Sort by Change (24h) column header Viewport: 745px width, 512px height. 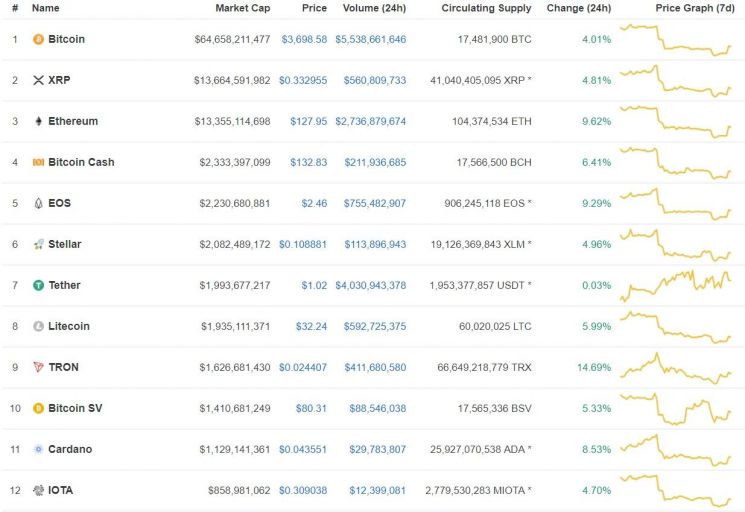coord(579,8)
